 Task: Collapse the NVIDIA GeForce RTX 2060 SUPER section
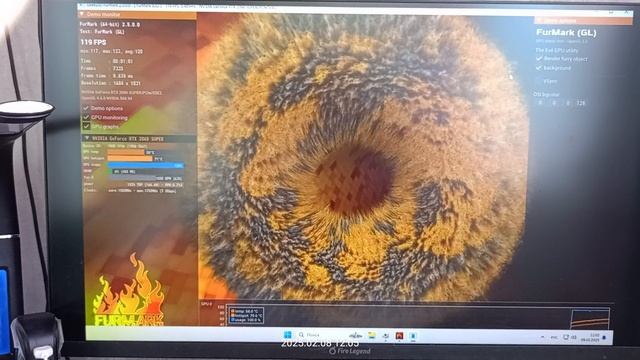[139, 138]
